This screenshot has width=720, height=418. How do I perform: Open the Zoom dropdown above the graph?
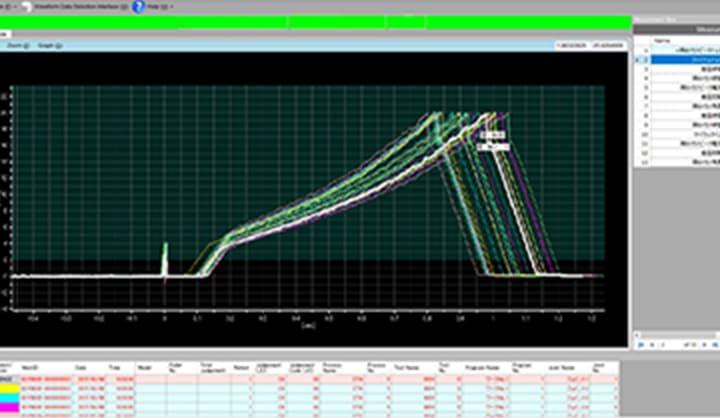19,45
